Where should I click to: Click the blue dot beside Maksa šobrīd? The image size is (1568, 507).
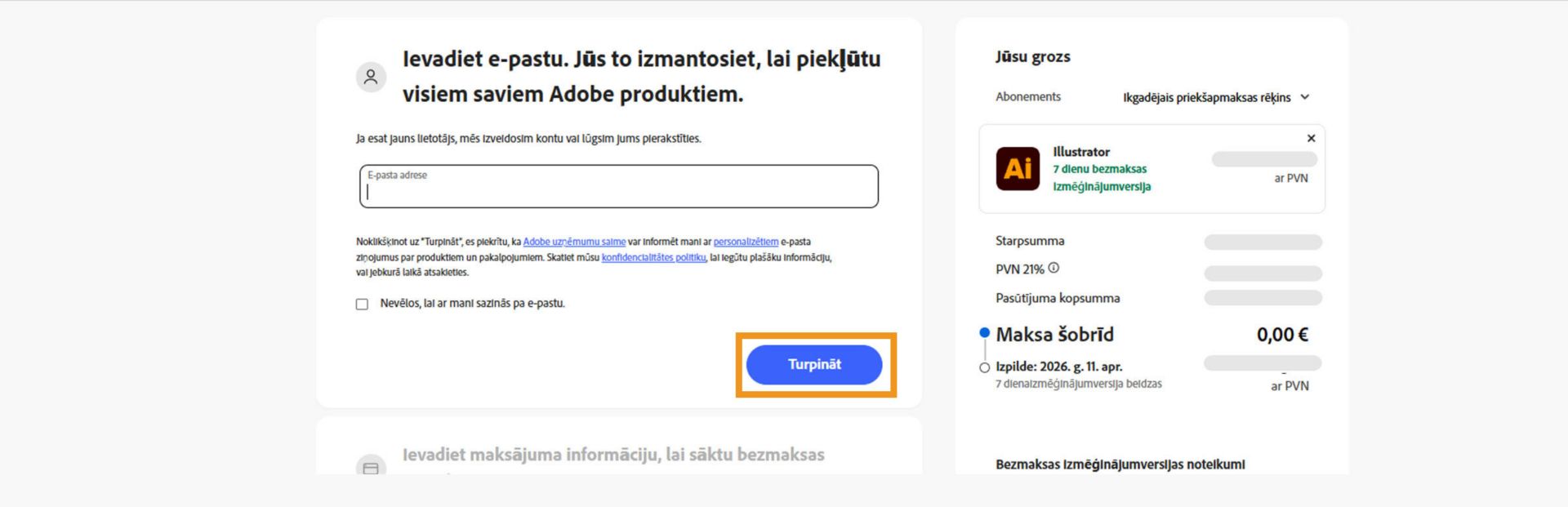tap(983, 332)
